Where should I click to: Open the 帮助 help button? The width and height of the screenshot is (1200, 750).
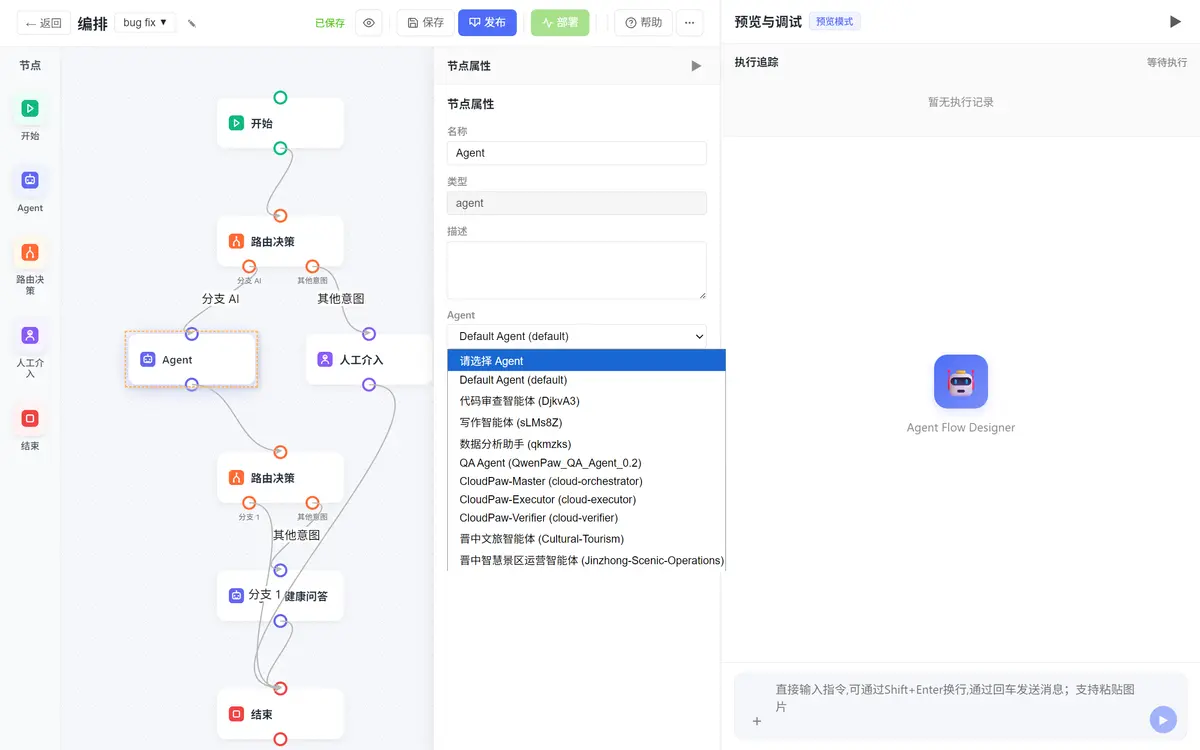tap(643, 23)
